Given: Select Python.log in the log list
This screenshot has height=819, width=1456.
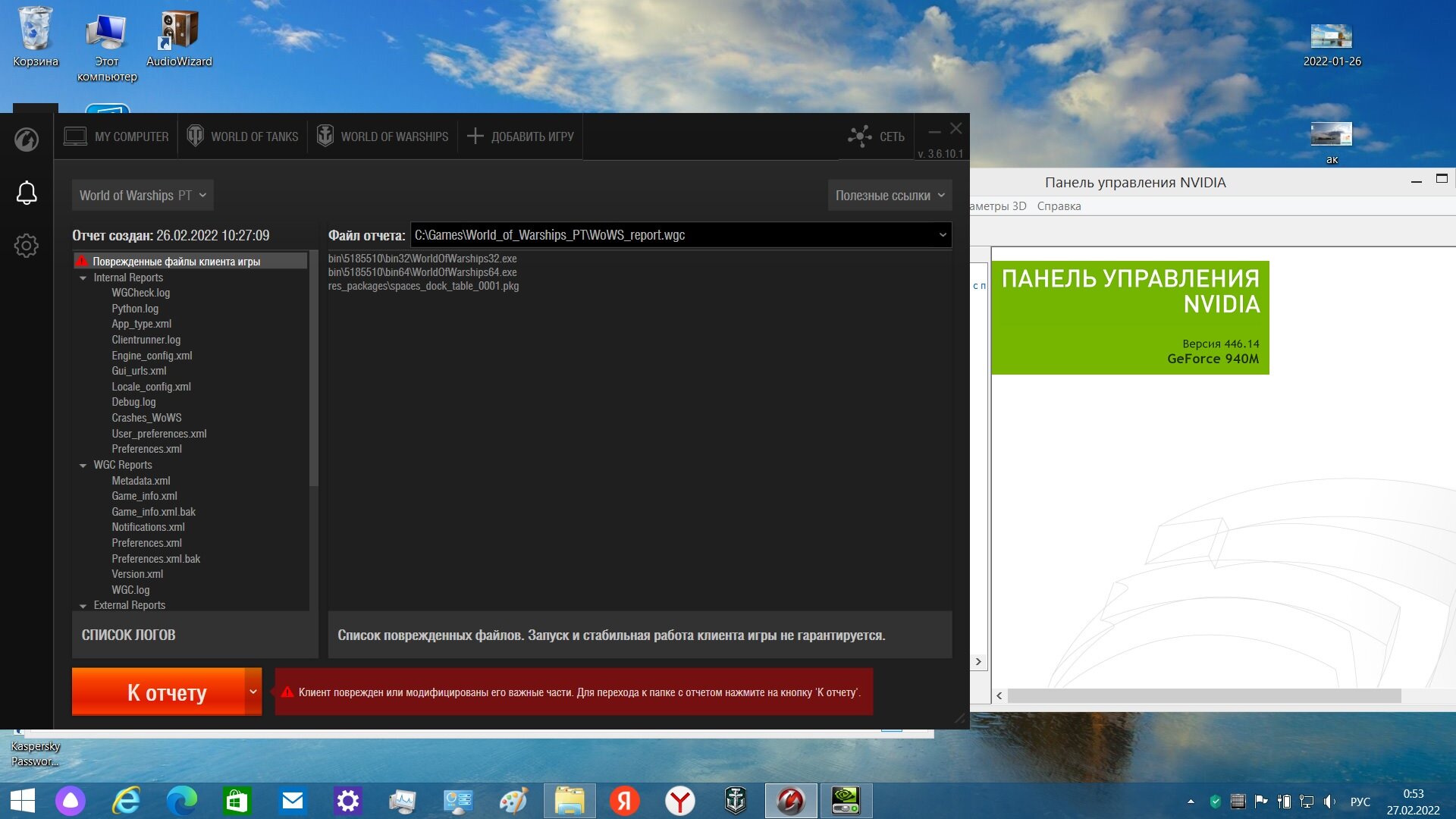Looking at the screenshot, I should tap(135, 309).
